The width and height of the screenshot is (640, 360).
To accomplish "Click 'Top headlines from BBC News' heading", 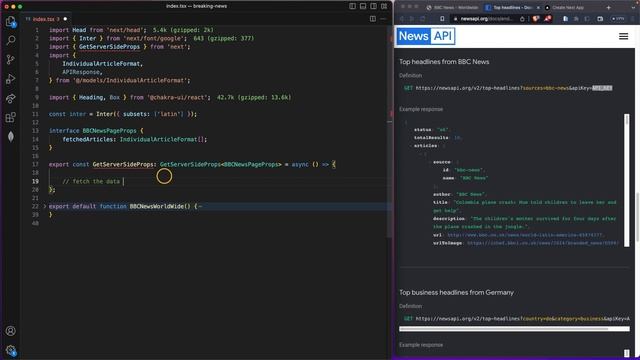I will 444,62.
